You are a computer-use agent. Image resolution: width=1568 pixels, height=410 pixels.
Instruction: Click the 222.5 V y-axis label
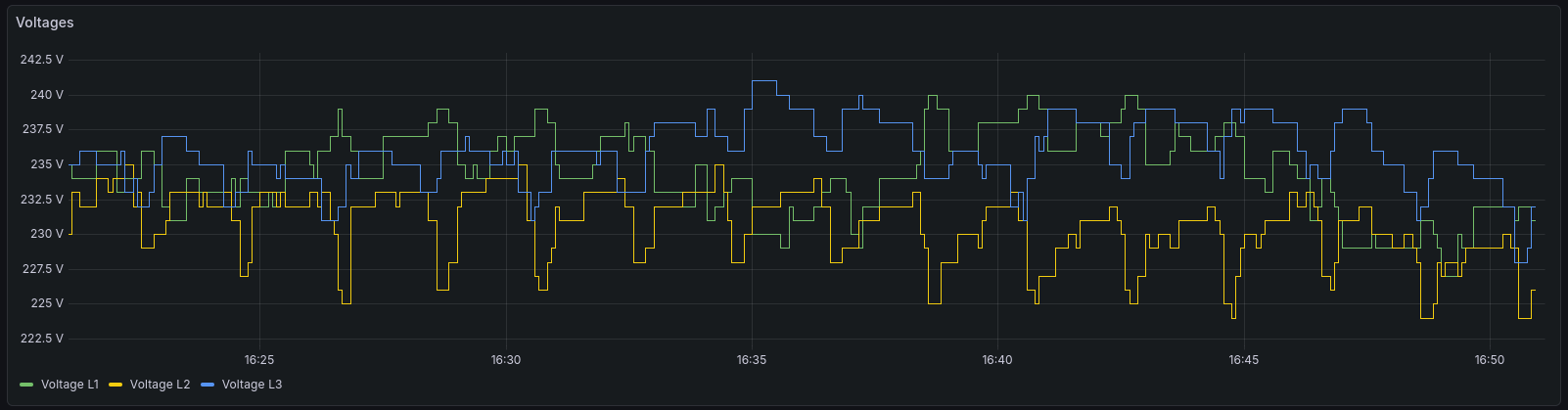pyautogui.click(x=41, y=339)
